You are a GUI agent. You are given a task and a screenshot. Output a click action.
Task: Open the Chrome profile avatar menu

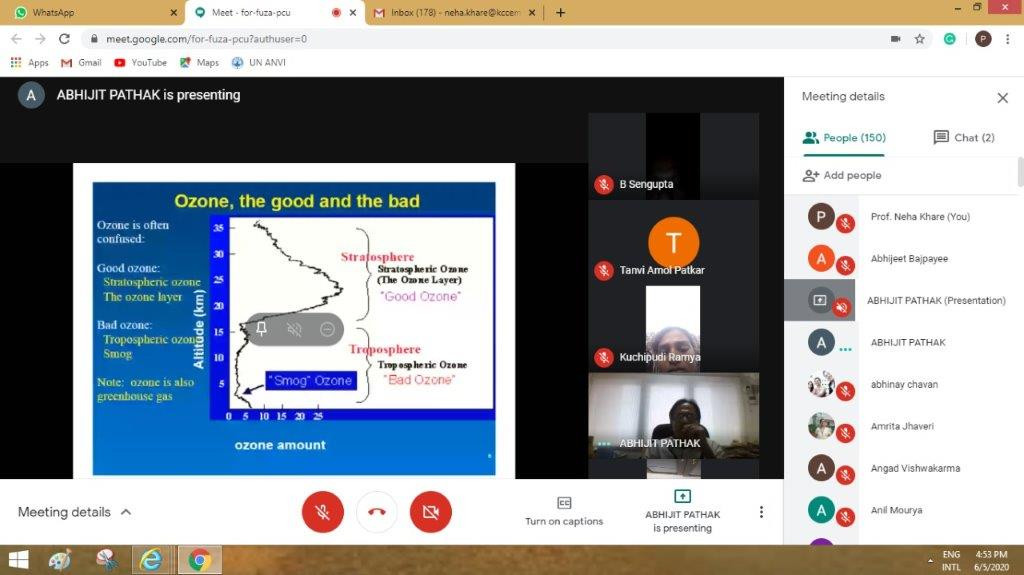tap(983, 39)
